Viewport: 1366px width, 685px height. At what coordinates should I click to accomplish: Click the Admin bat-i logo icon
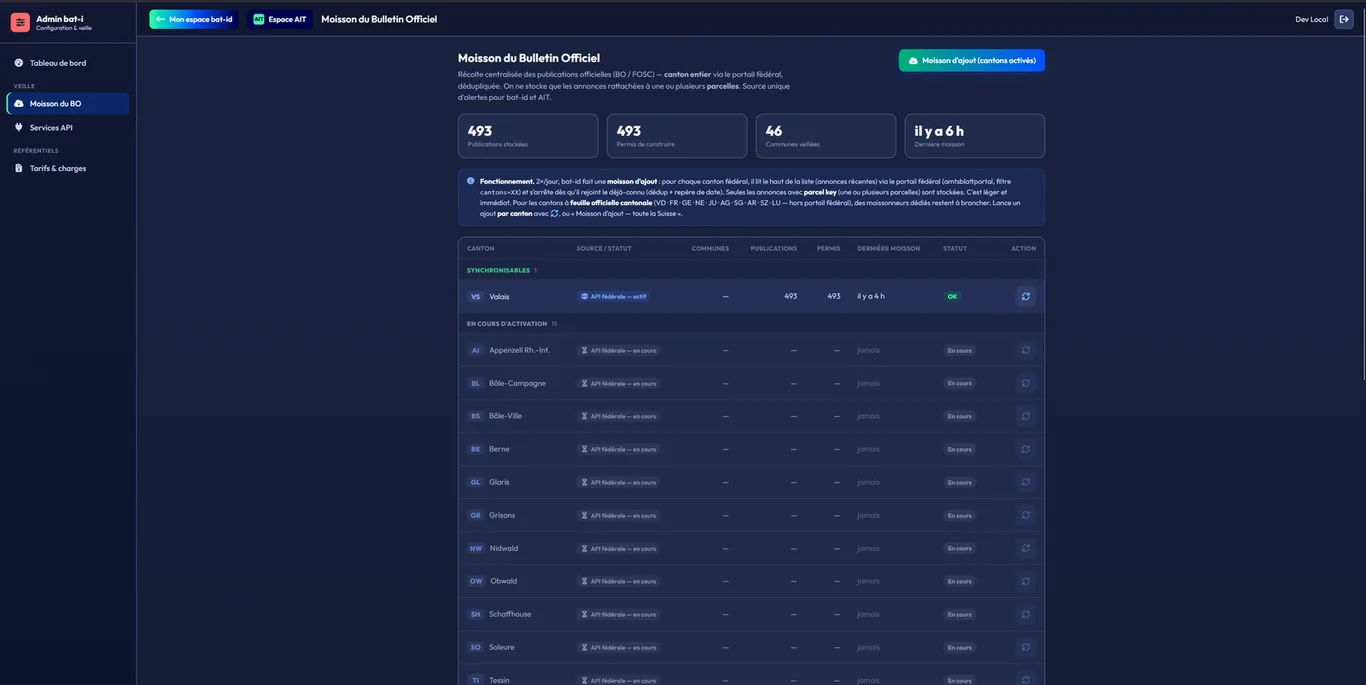[x=20, y=22]
